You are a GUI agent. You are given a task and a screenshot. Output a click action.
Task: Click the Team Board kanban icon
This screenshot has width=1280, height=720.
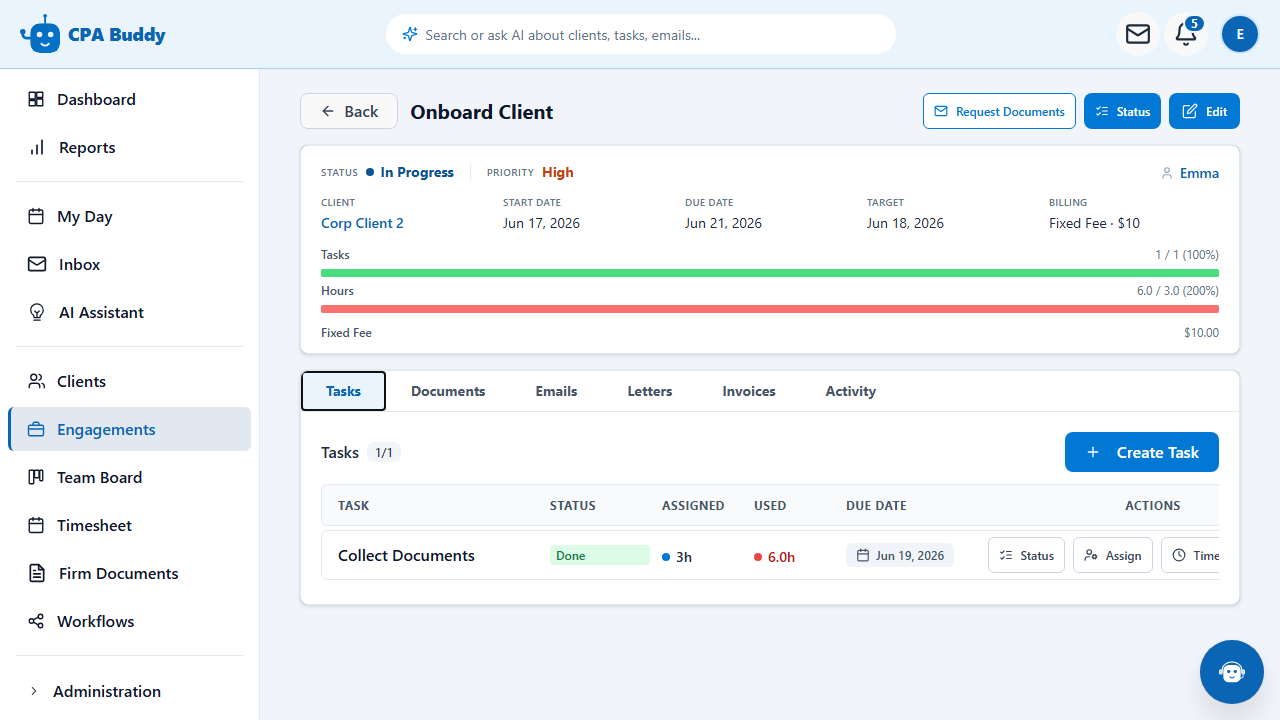pyautogui.click(x=36, y=477)
